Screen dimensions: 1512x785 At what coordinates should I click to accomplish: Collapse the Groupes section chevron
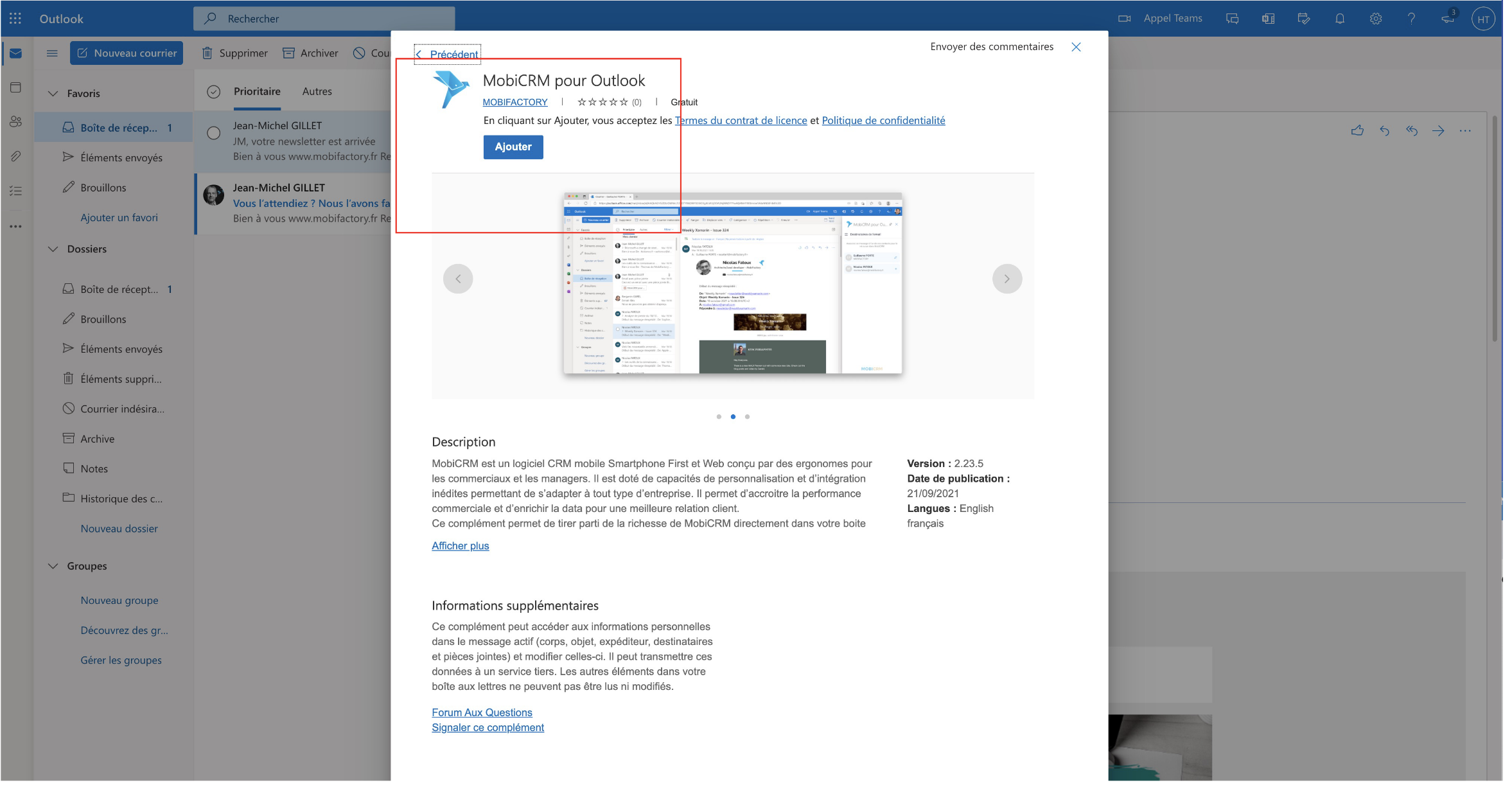[53, 566]
